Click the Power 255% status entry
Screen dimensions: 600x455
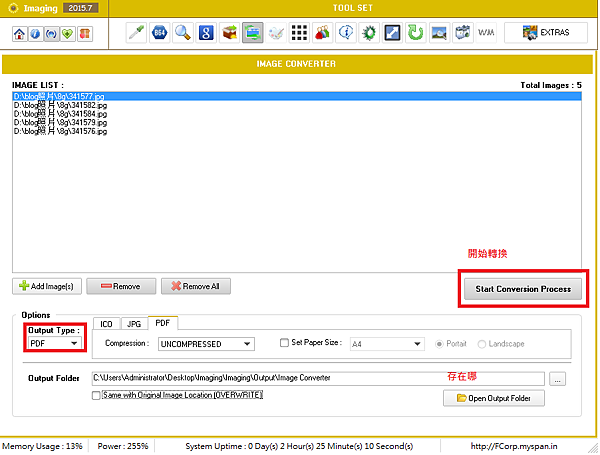click(x=122, y=447)
